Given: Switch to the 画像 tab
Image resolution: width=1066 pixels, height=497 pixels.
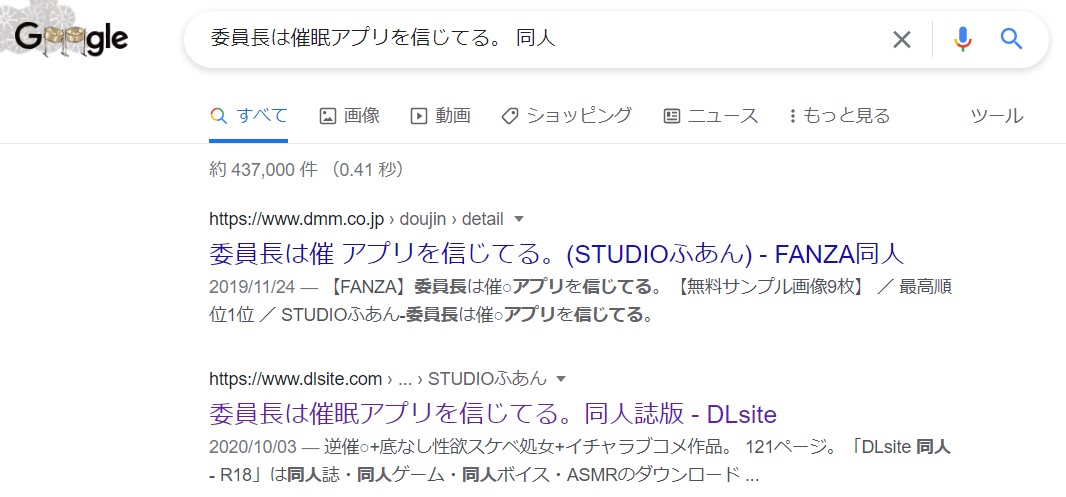Looking at the screenshot, I should [349, 116].
